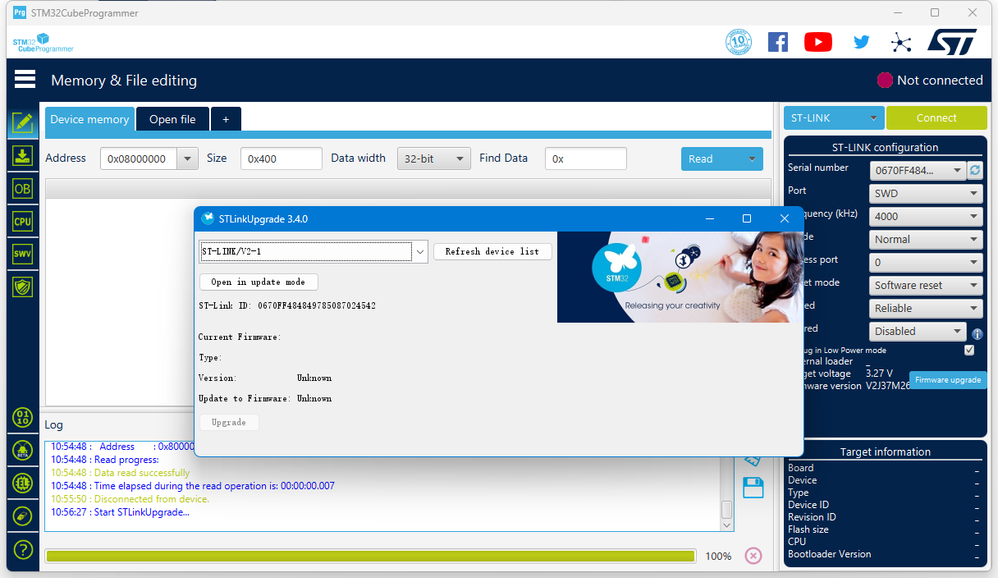
Task: Close the STLinkUpgrade 3.4.0 dialog
Action: tap(784, 218)
